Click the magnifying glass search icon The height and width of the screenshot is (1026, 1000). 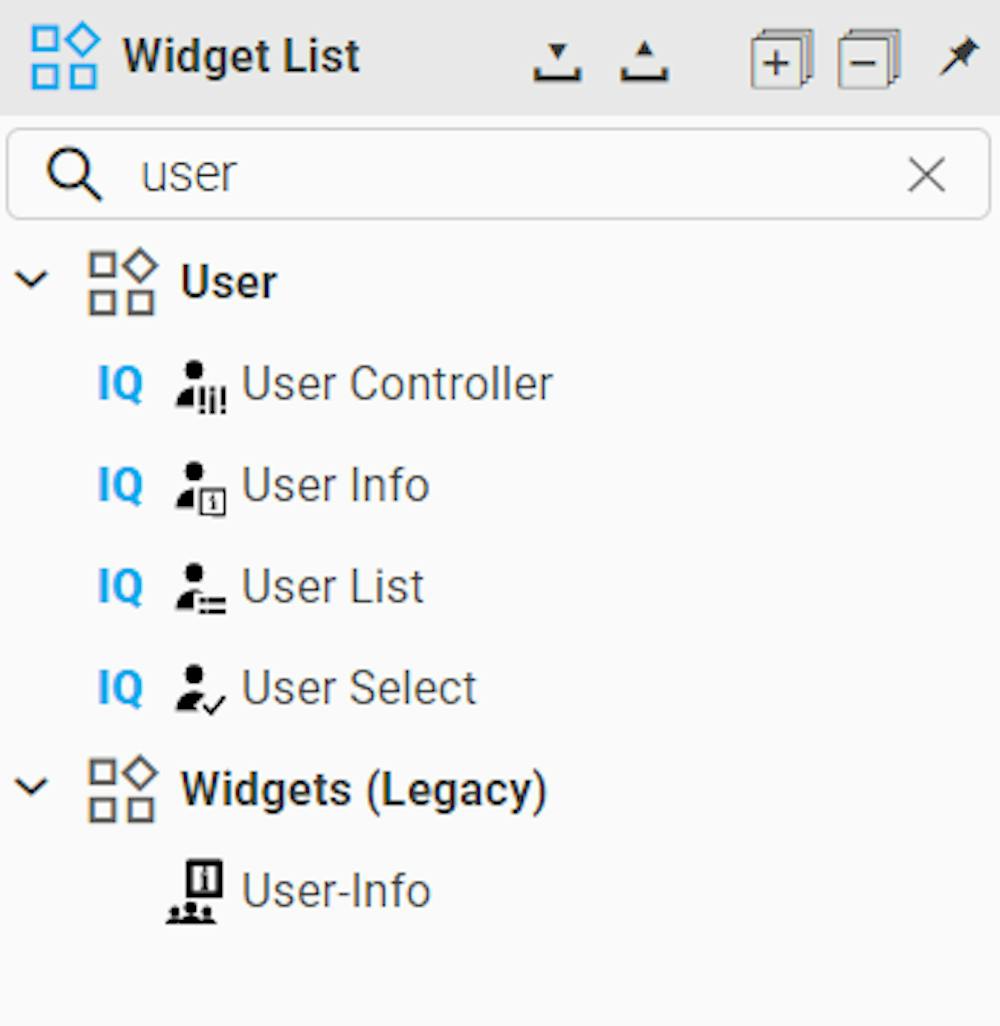[x=73, y=173]
